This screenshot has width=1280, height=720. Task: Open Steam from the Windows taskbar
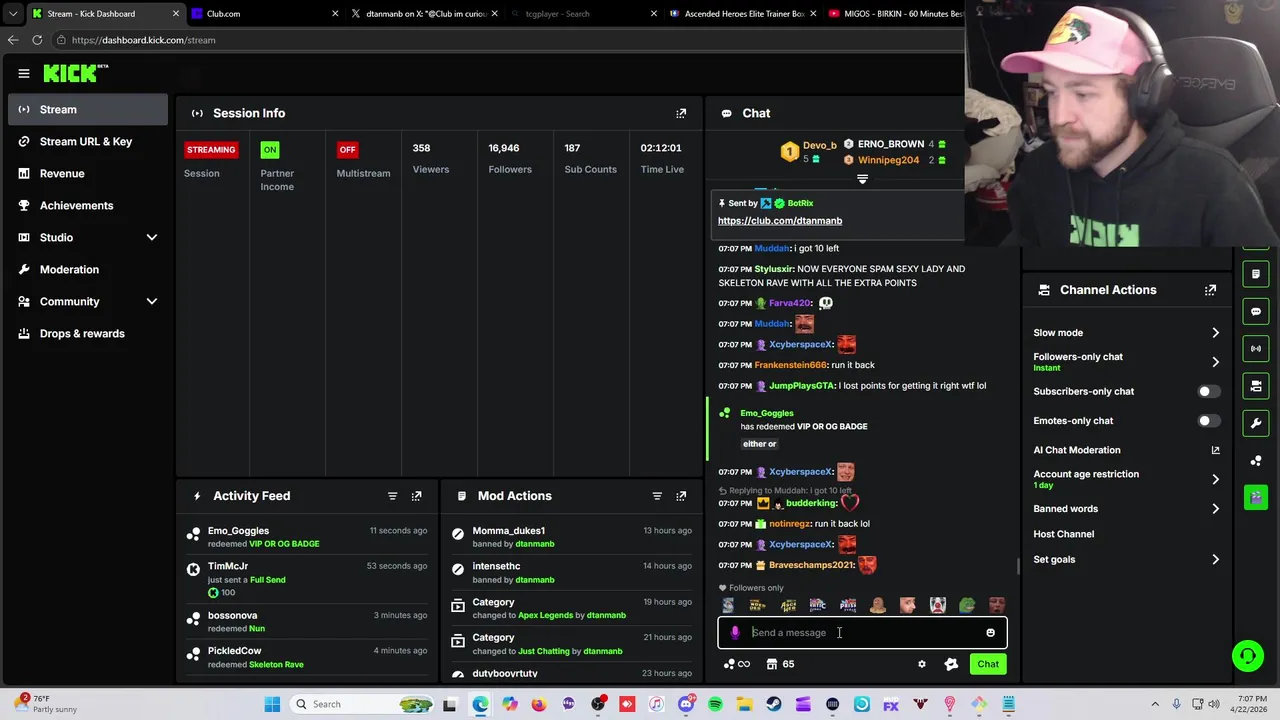pyautogui.click(x=773, y=704)
